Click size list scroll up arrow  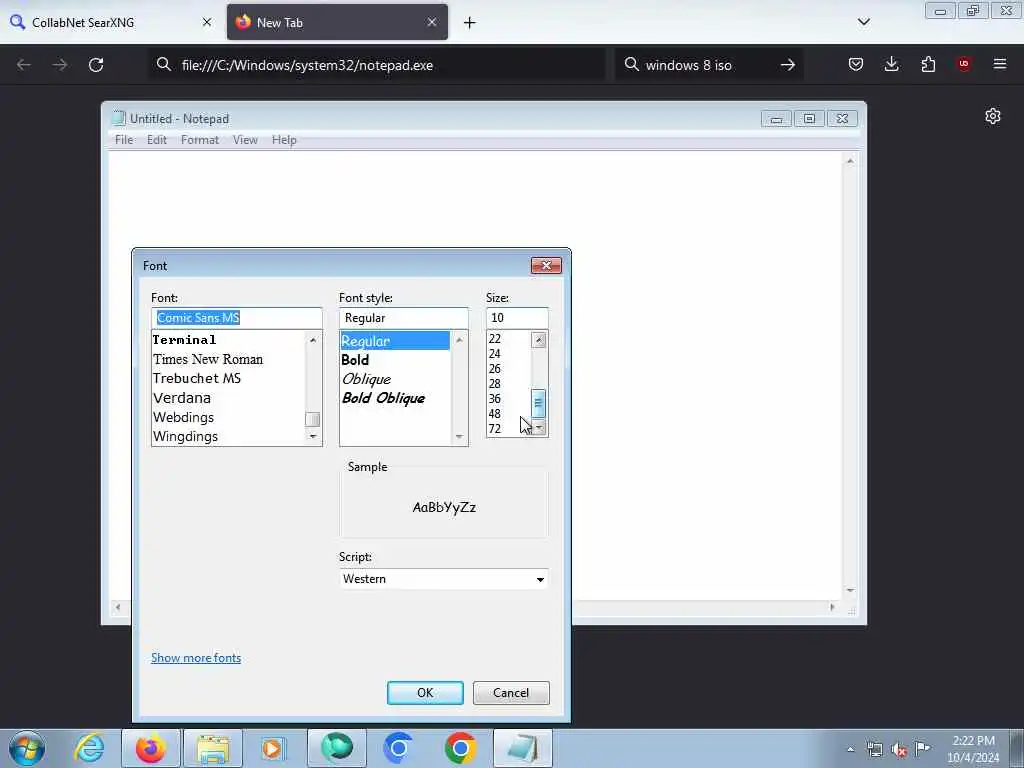[x=539, y=340]
